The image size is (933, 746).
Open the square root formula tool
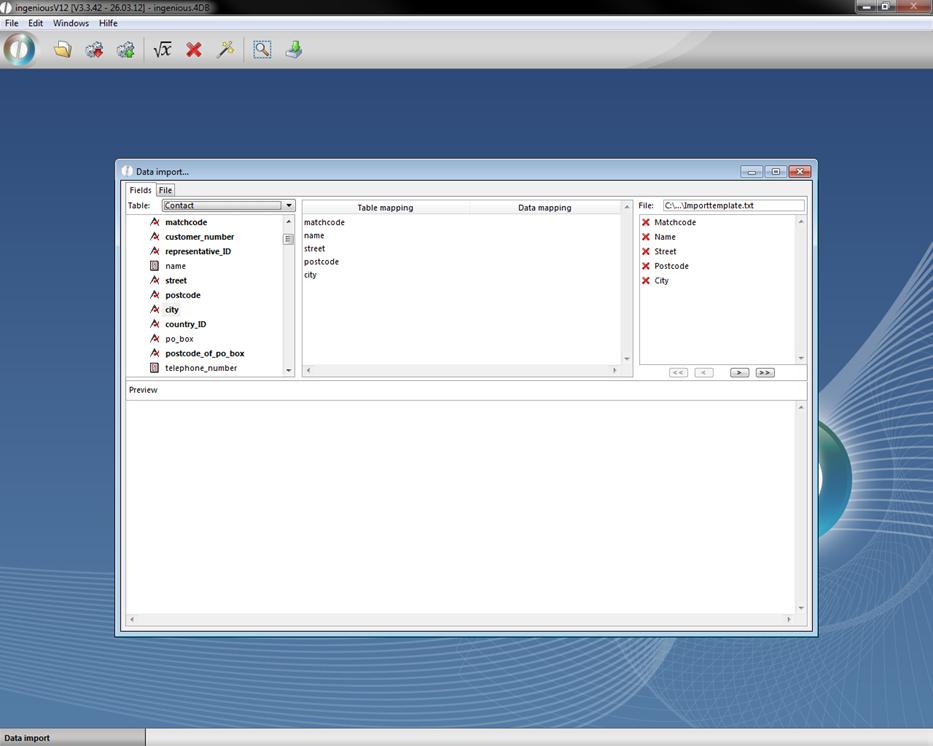[162, 49]
